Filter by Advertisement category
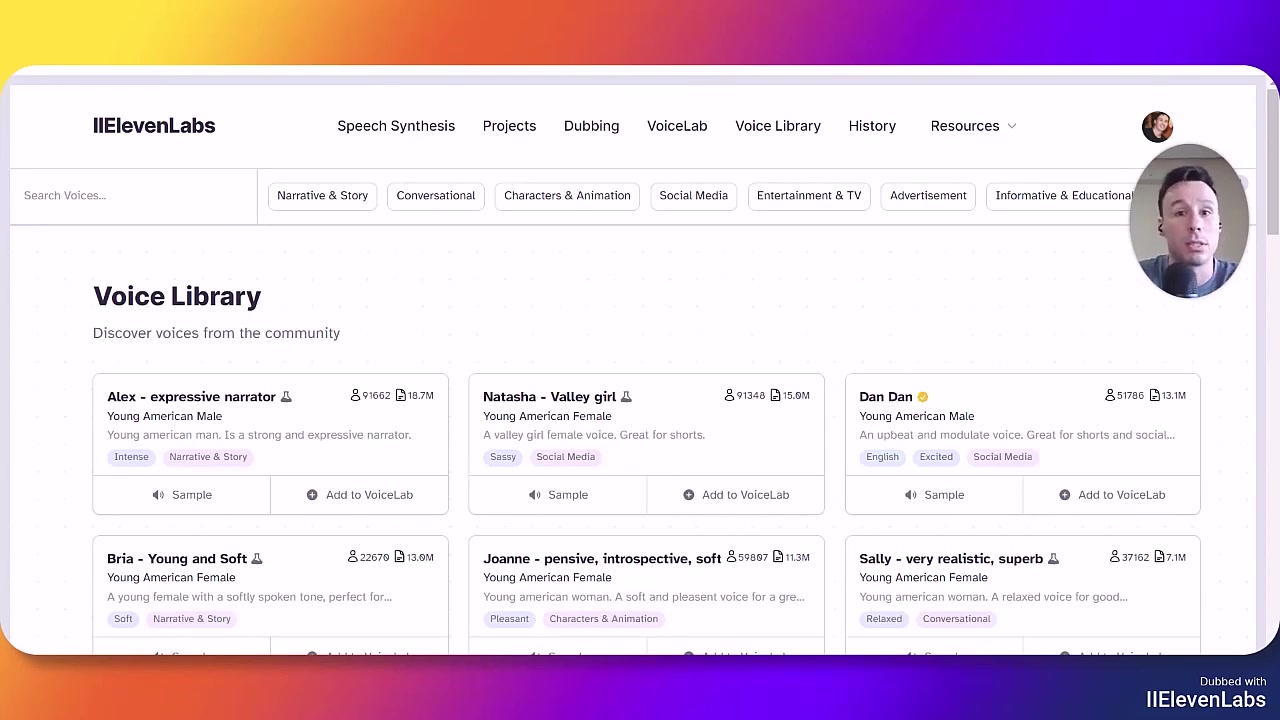 tap(928, 196)
